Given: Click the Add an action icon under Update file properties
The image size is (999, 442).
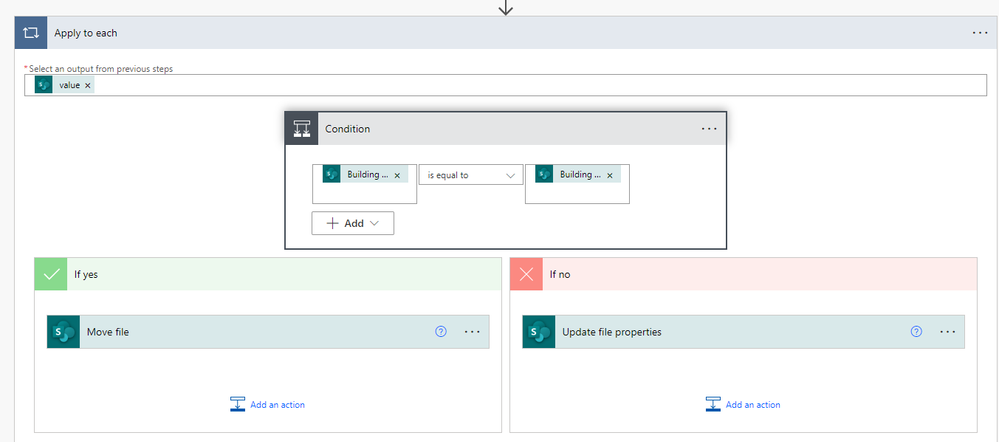Looking at the screenshot, I should [713, 404].
